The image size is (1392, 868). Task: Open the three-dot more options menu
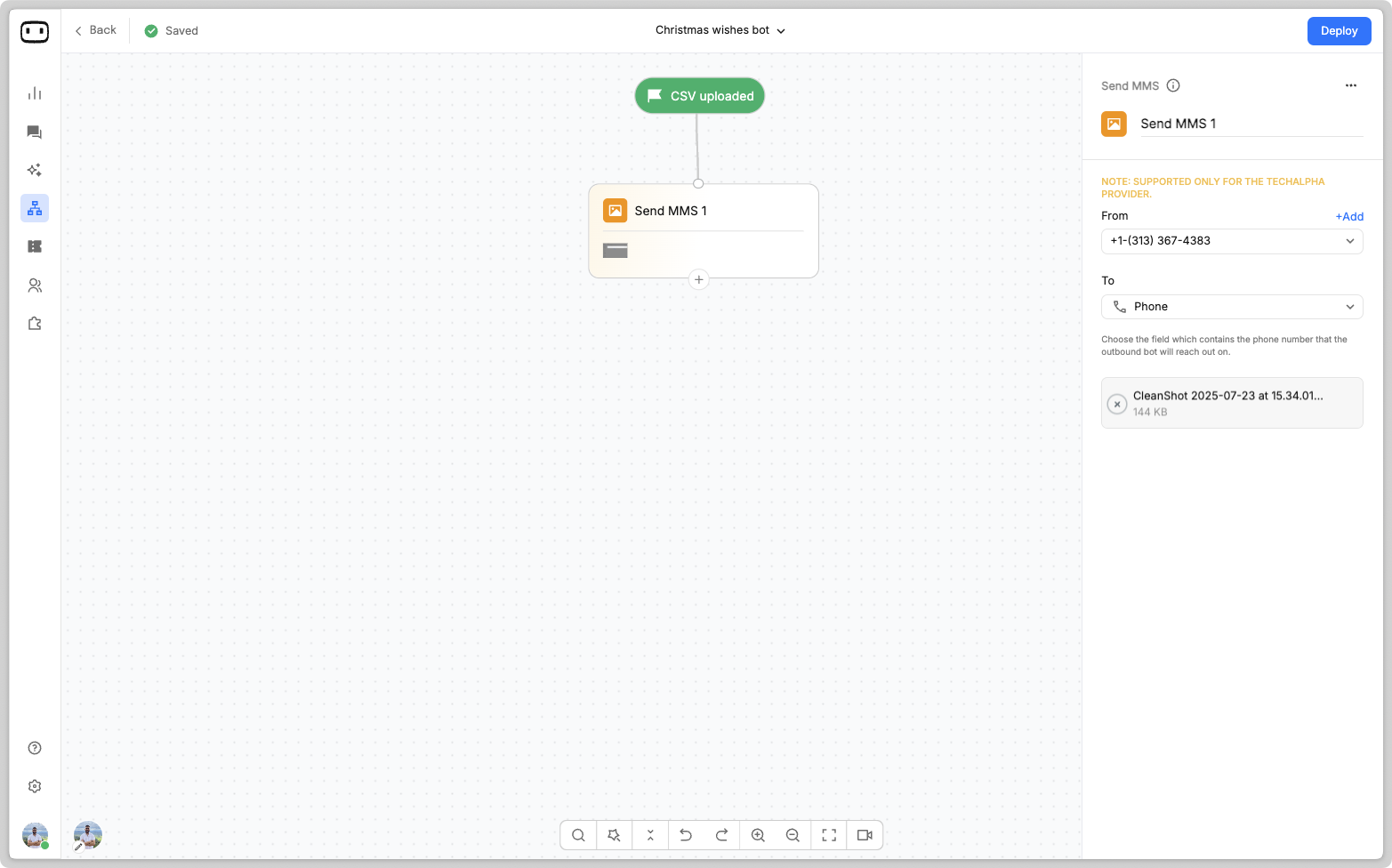tap(1350, 85)
